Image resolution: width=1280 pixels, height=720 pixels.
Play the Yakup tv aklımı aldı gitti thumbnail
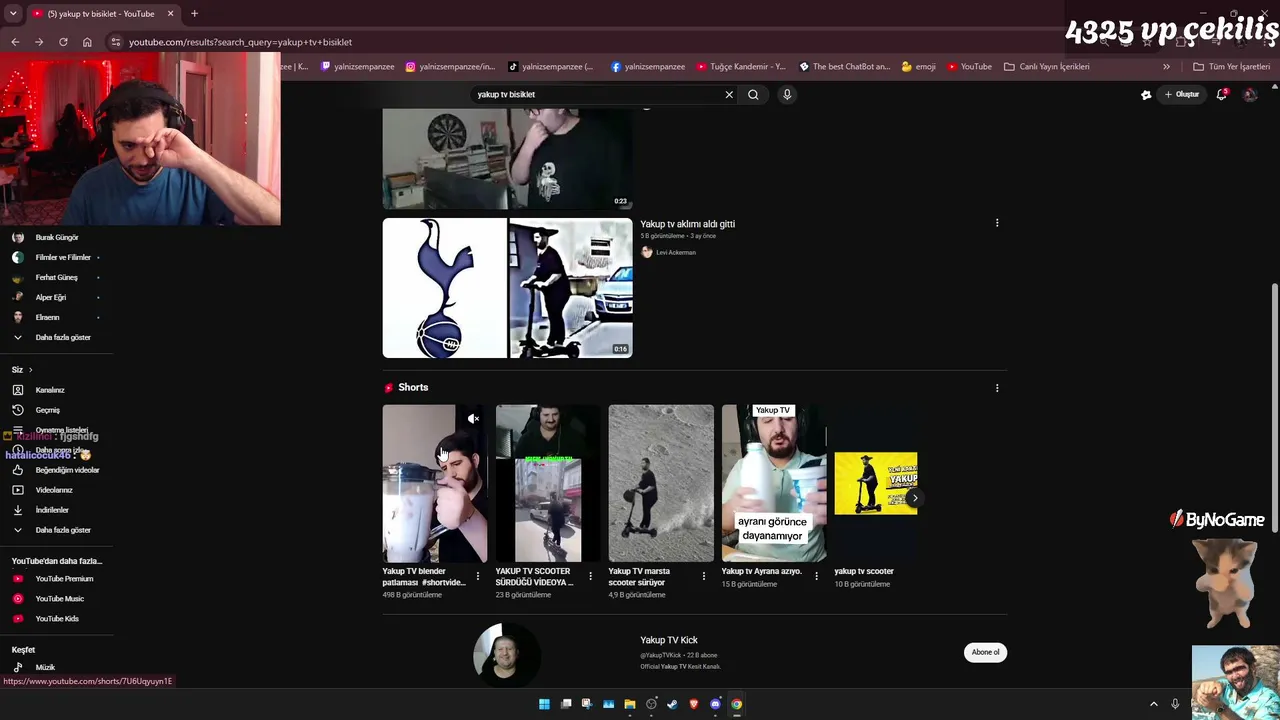(x=507, y=288)
